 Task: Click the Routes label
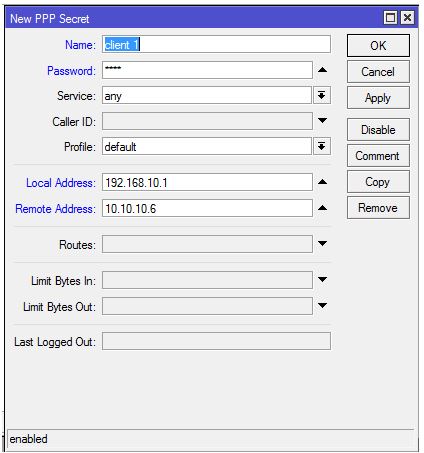pyautogui.click(x=77, y=245)
